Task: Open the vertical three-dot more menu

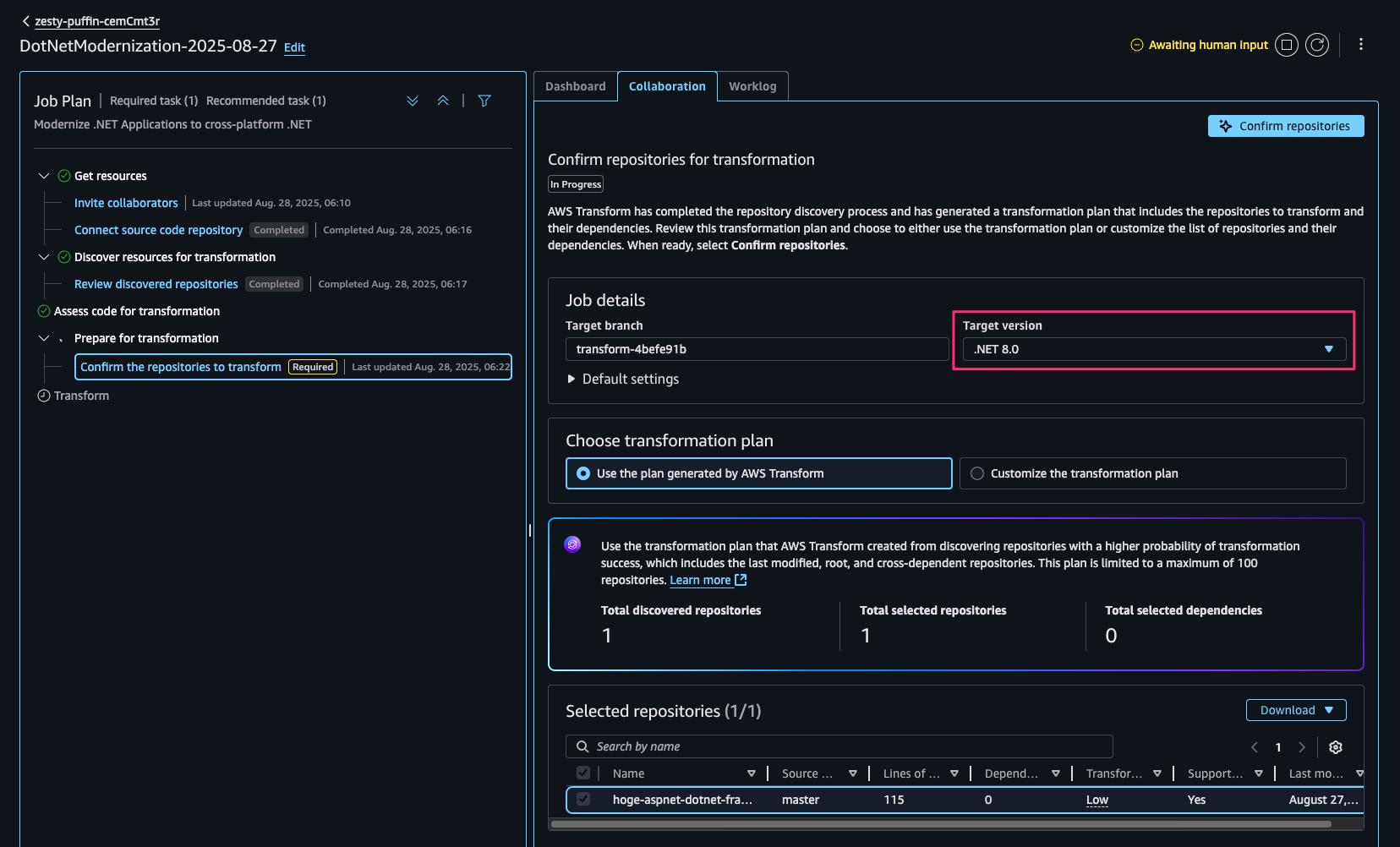Action: pyautogui.click(x=1361, y=44)
